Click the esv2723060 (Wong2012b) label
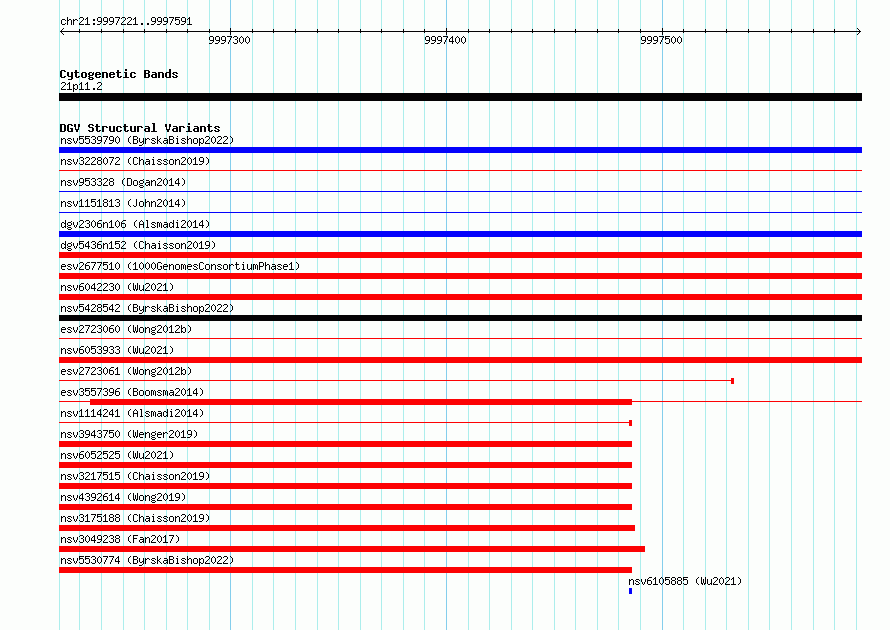Screen dimensions: 890x630 click(x=126, y=329)
